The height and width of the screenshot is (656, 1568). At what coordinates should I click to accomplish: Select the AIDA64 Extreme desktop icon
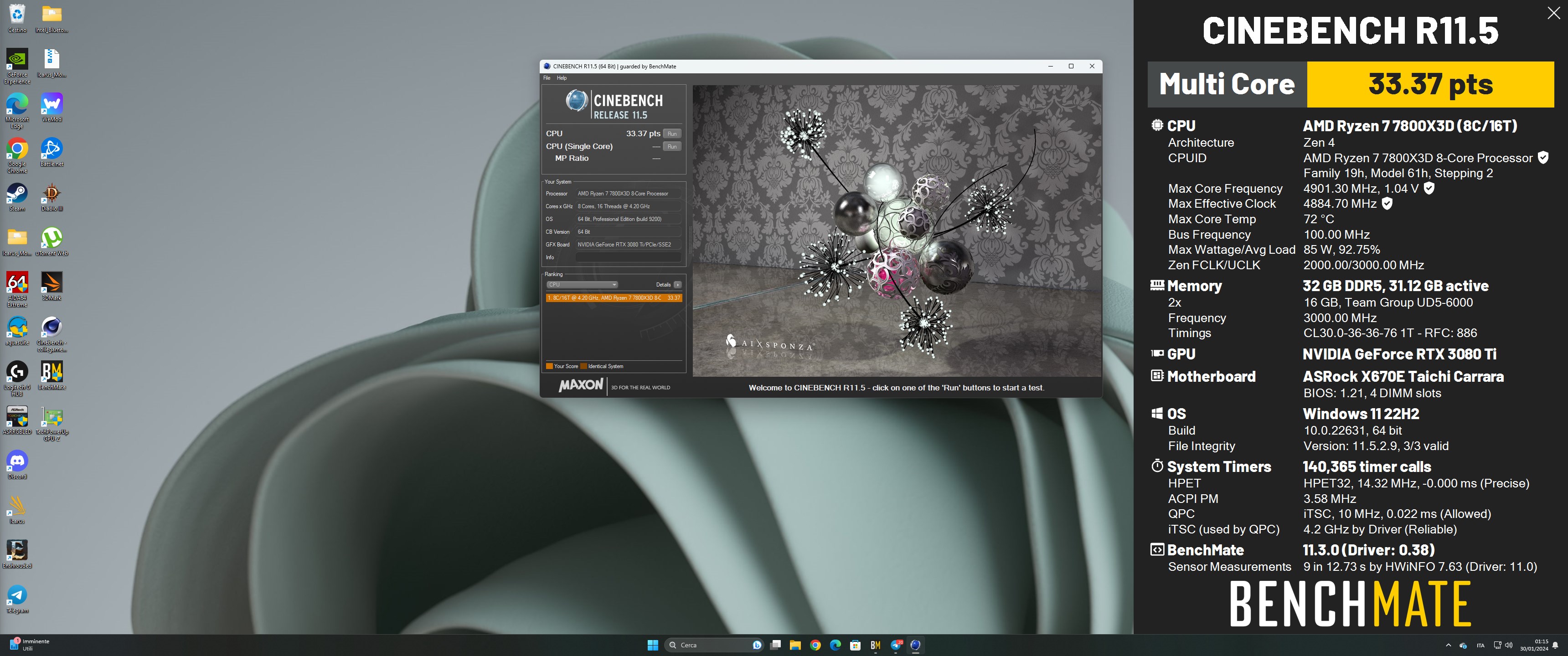pyautogui.click(x=17, y=289)
